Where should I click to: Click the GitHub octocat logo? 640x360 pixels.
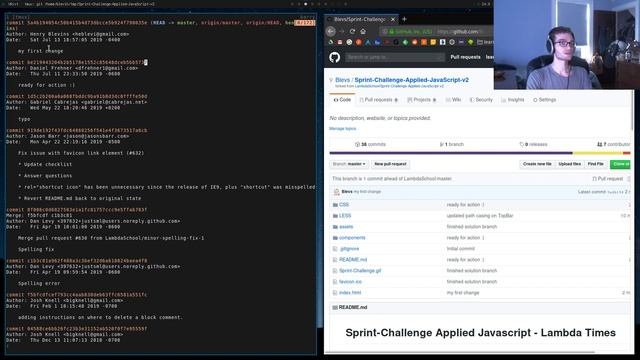pyautogui.click(x=335, y=57)
